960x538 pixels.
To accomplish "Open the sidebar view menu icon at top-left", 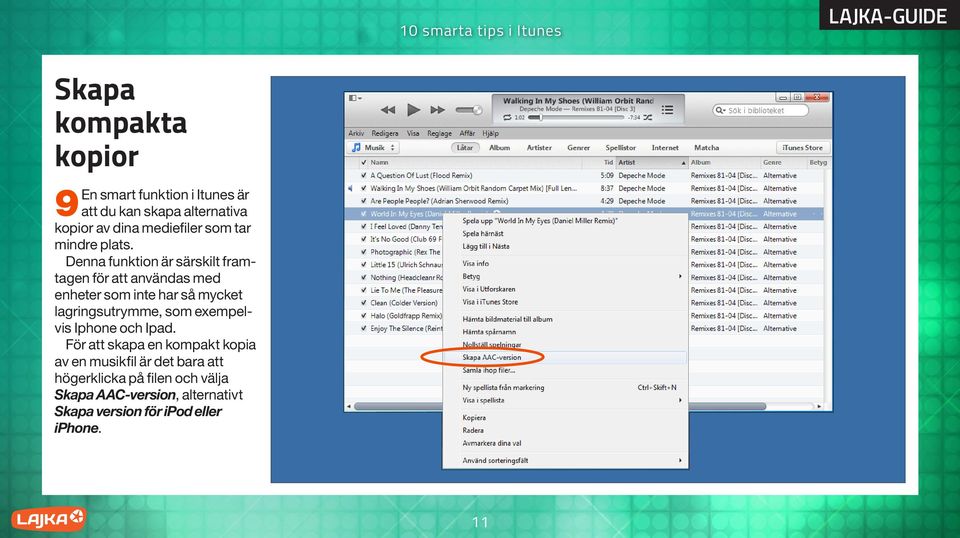I will 354,98.
